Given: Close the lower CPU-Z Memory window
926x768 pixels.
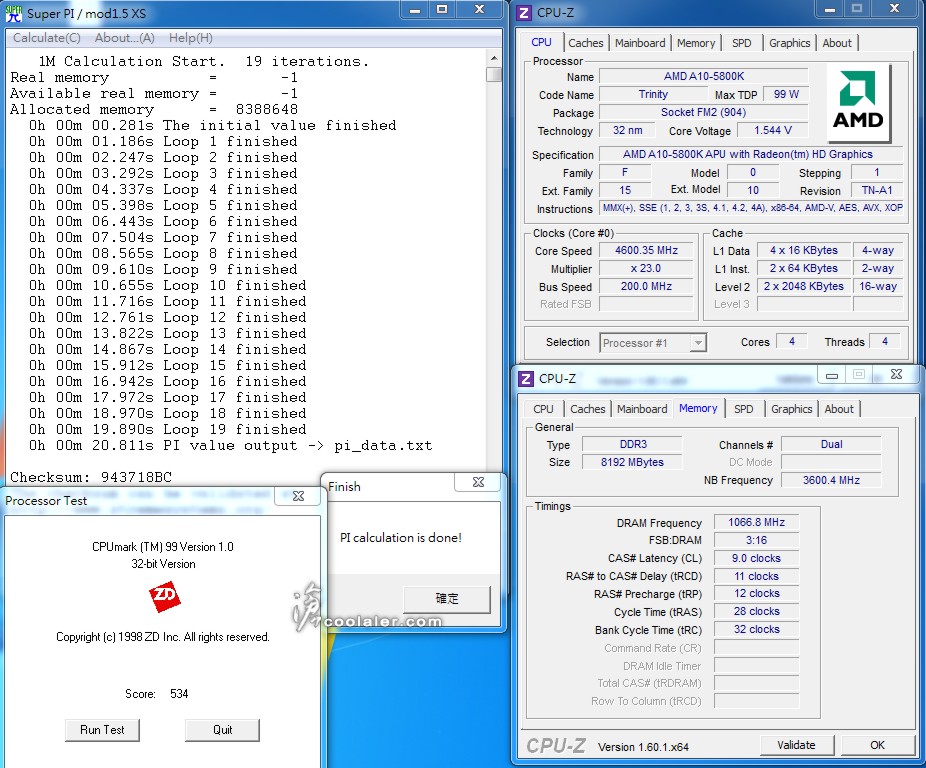Looking at the screenshot, I should coord(896,375).
